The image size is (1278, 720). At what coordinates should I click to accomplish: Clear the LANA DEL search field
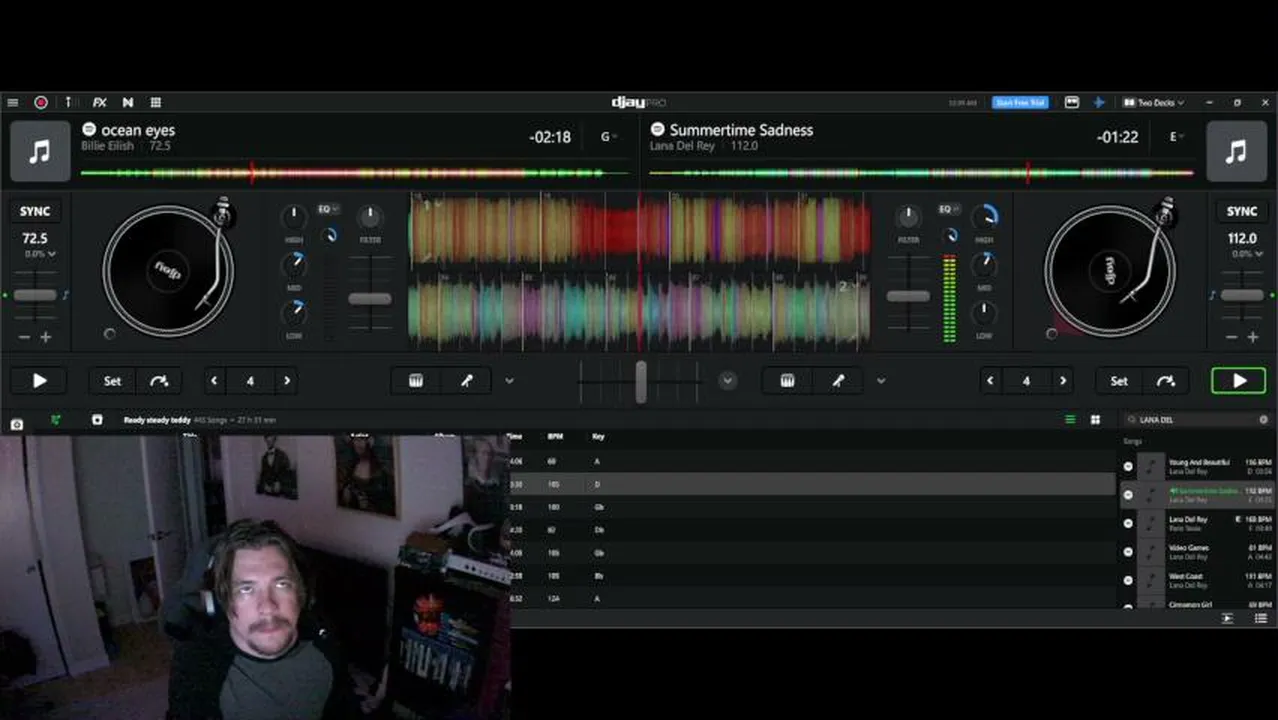tap(1263, 420)
